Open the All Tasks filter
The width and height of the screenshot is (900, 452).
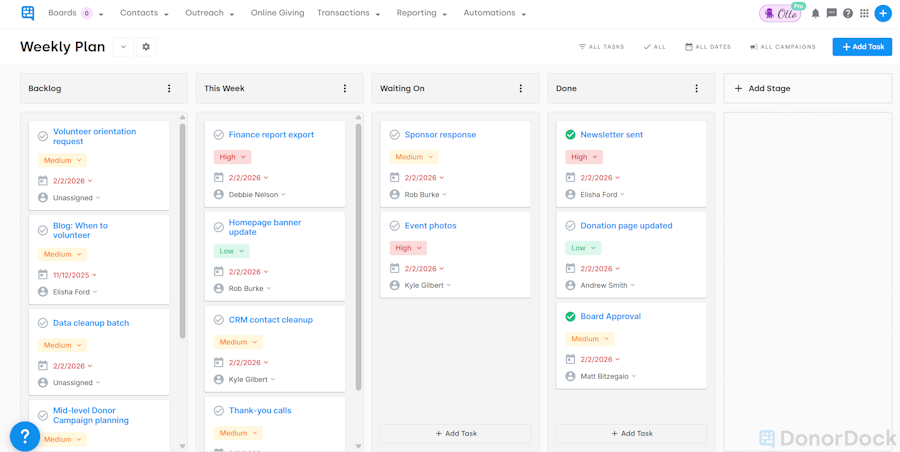(601, 47)
